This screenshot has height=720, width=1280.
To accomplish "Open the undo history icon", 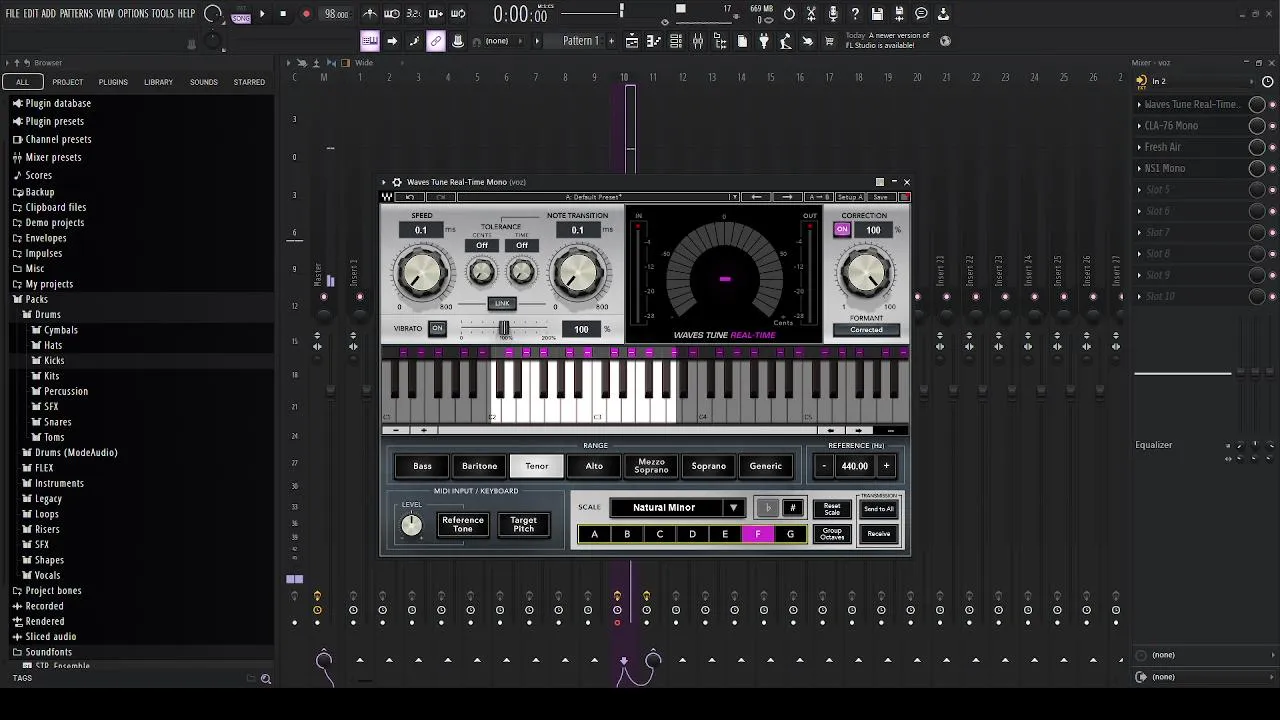I will pyautogui.click(x=789, y=14).
